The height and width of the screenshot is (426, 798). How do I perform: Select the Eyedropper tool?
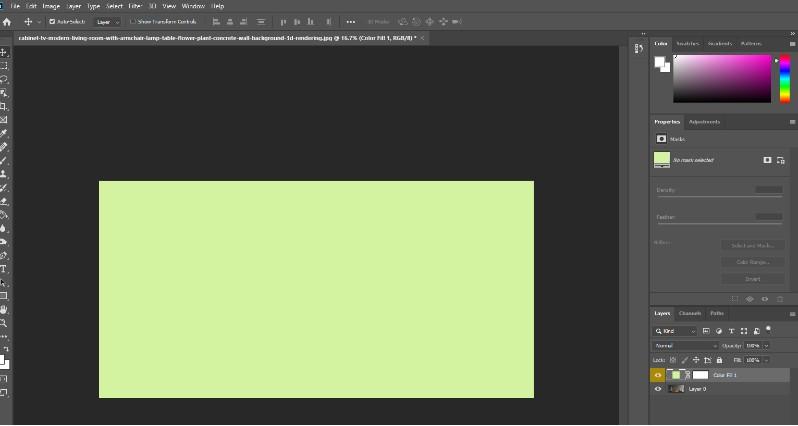pyautogui.click(x=4, y=133)
